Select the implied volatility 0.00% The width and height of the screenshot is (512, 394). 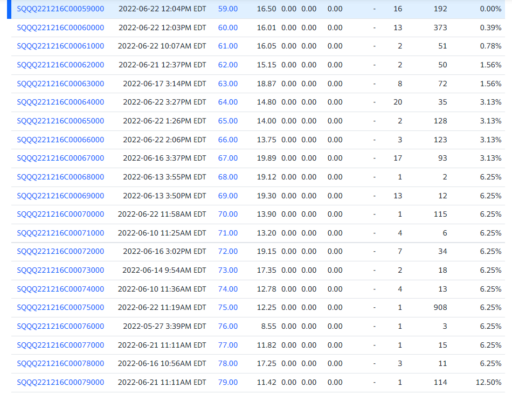491,9
